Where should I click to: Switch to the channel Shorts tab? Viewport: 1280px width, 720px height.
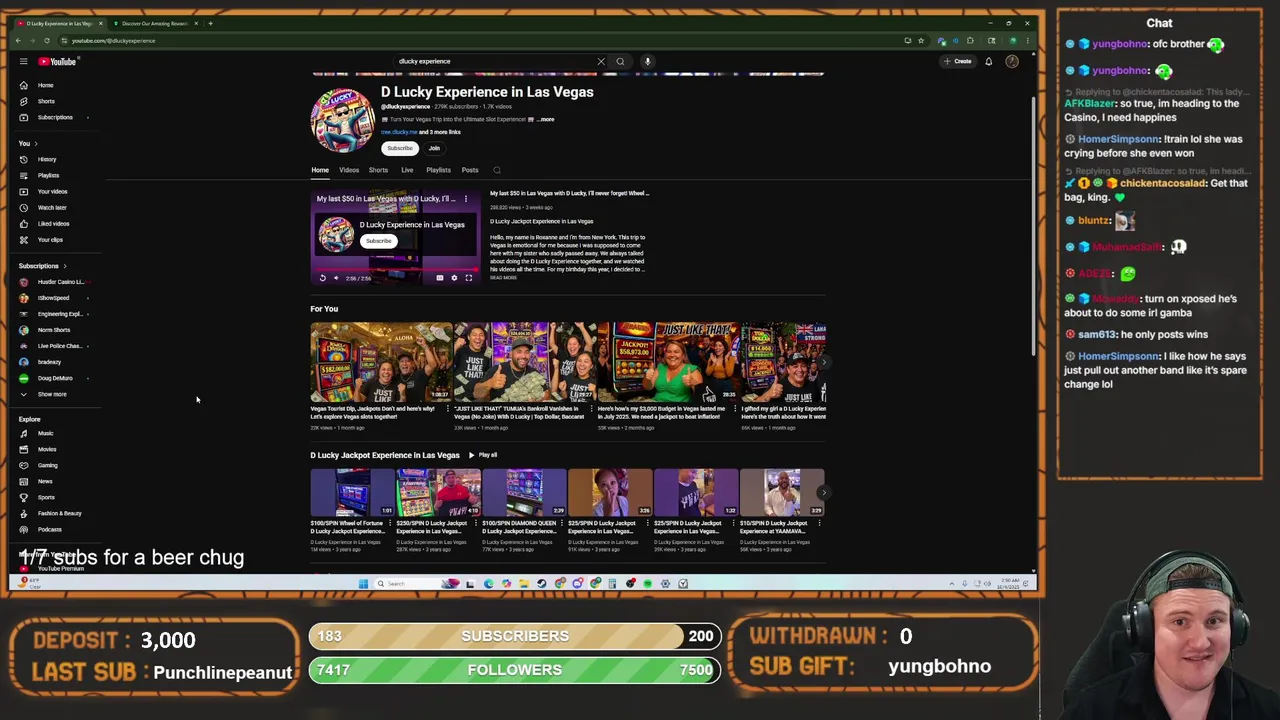tap(378, 170)
